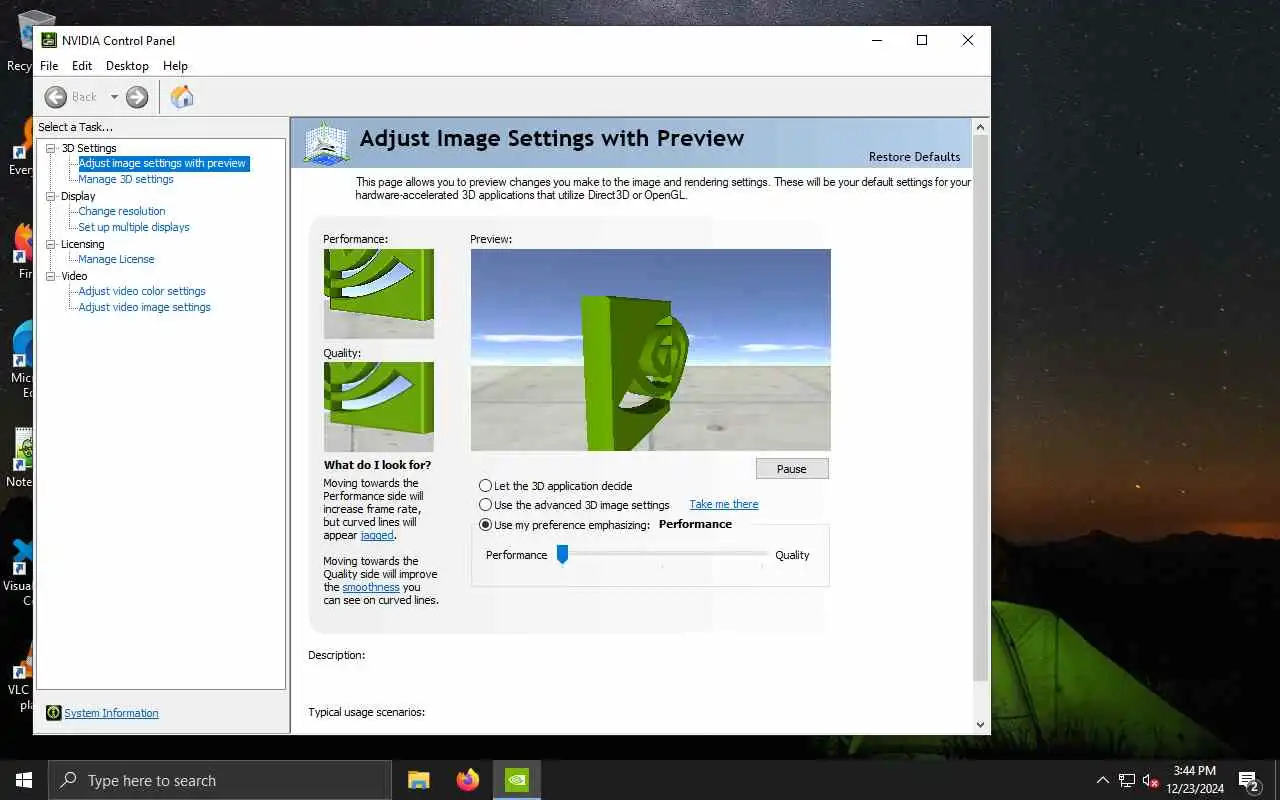The image size is (1280, 800).
Task: Click the Licensing tree label
Action: [82, 244]
